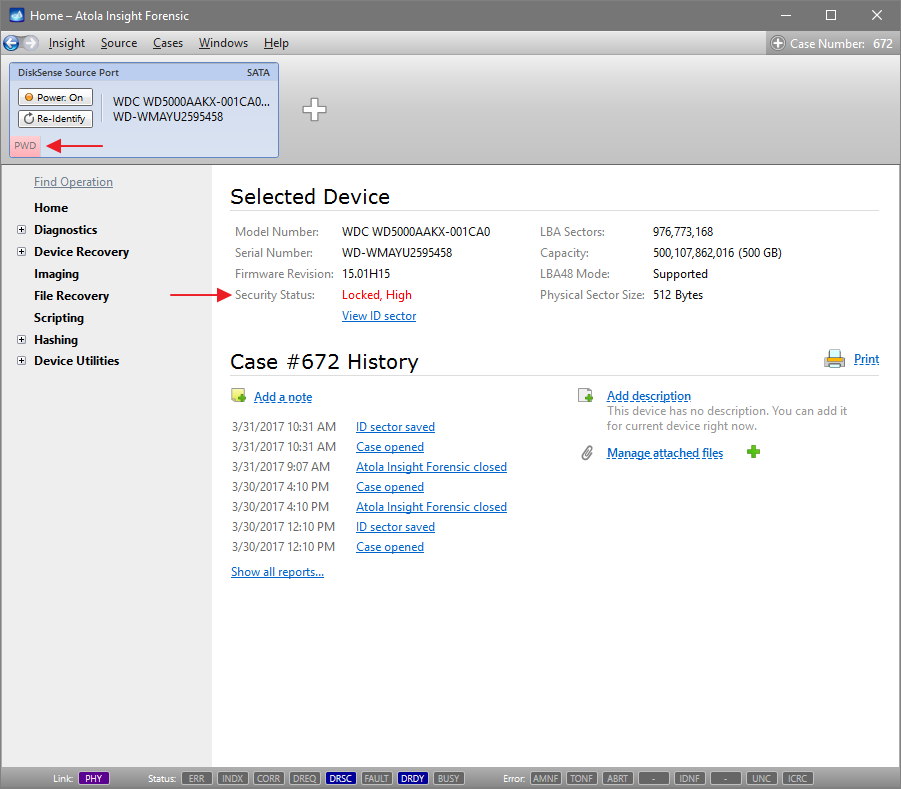Image resolution: width=901 pixels, height=789 pixels.
Task: Click Show all reports
Action: point(277,571)
